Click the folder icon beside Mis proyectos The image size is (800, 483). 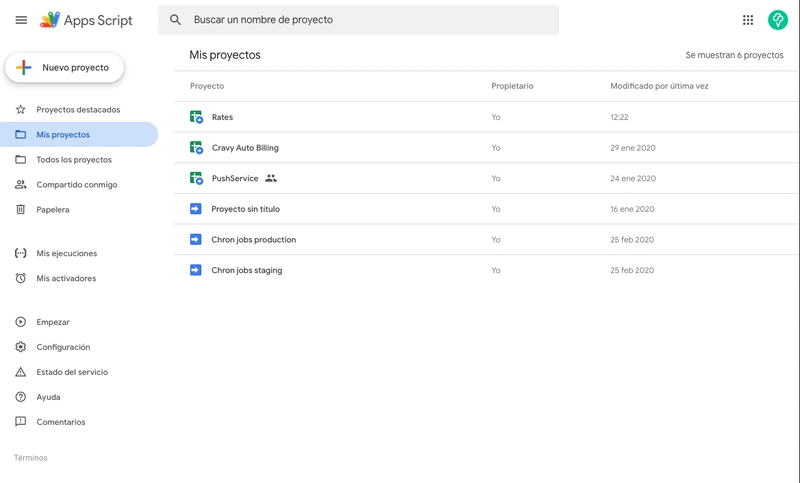pos(20,134)
